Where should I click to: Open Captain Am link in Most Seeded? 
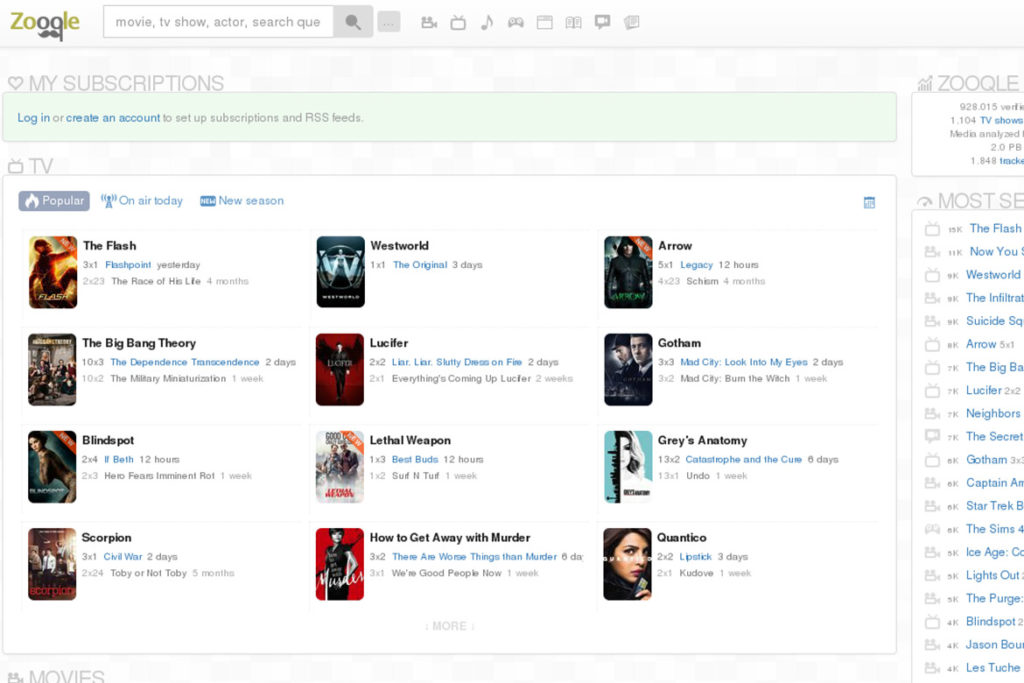coord(995,483)
